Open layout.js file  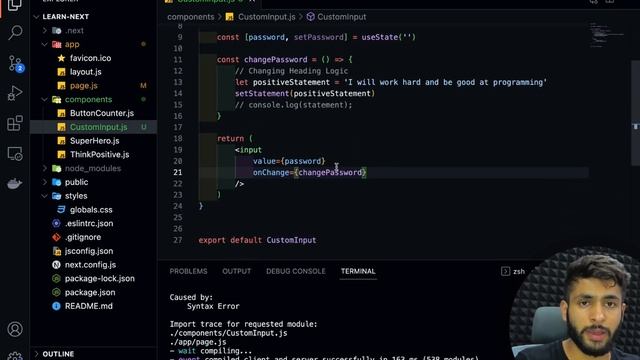tap(85, 72)
